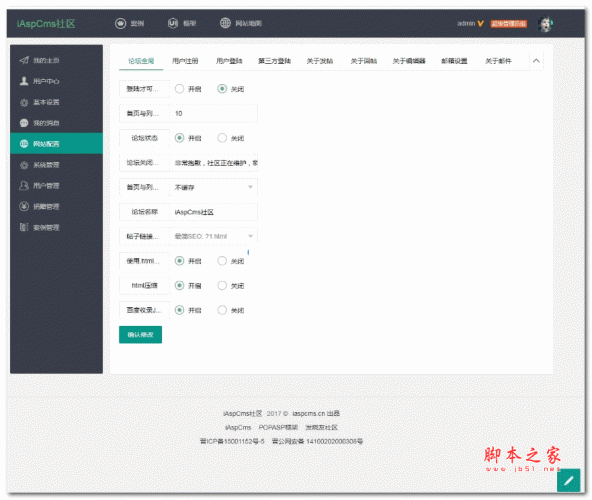
Task: Click the admin avatar picture
Action: (545, 24)
